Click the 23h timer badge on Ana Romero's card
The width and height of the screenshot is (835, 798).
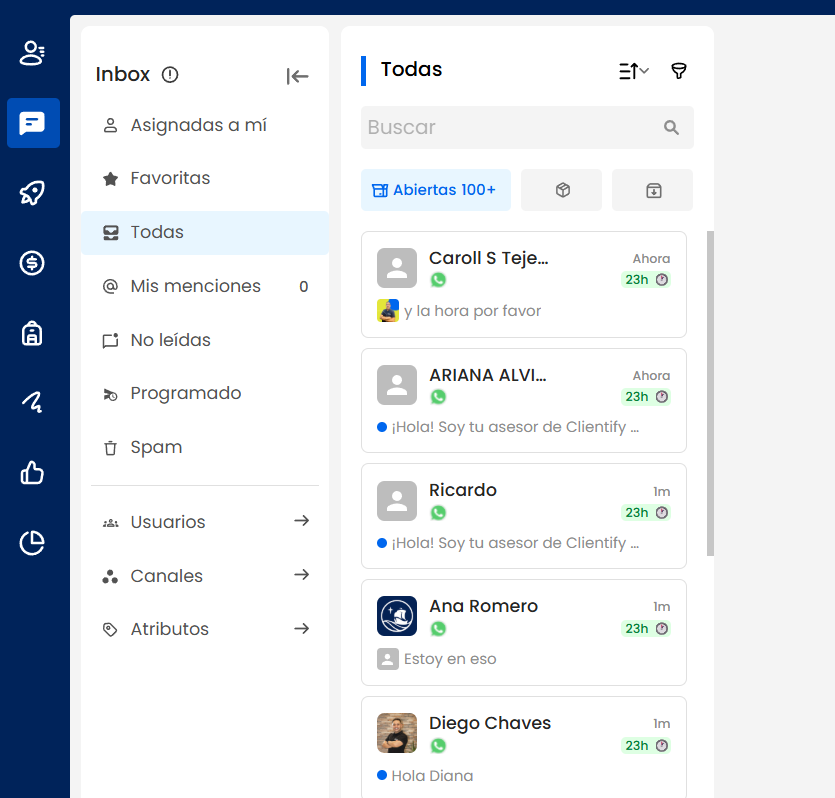tap(646, 629)
